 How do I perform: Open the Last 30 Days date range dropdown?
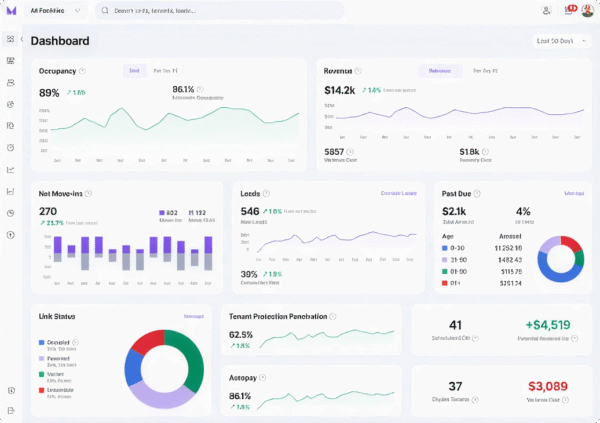(x=559, y=41)
